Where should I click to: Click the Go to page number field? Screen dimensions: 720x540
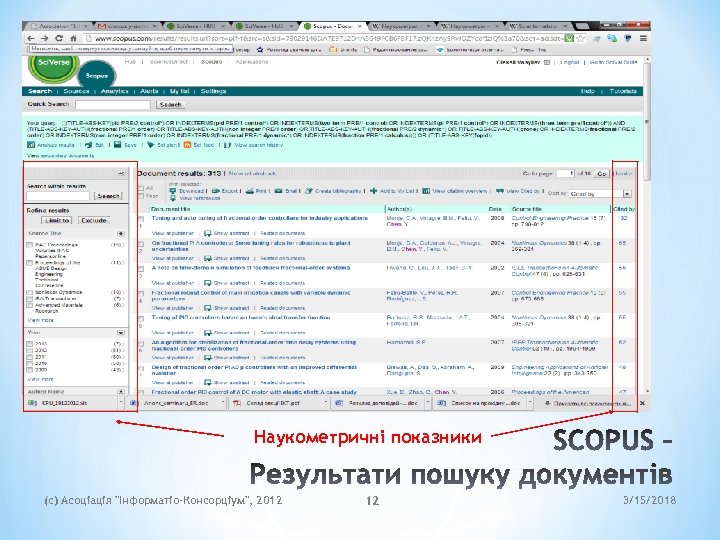(x=565, y=174)
